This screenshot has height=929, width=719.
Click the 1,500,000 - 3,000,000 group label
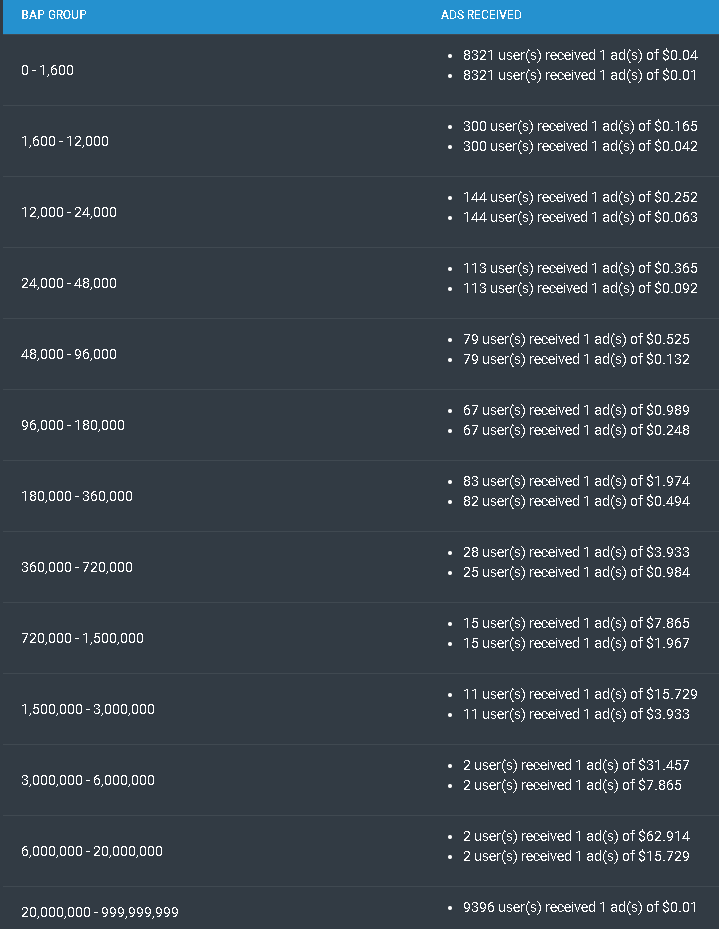point(88,710)
